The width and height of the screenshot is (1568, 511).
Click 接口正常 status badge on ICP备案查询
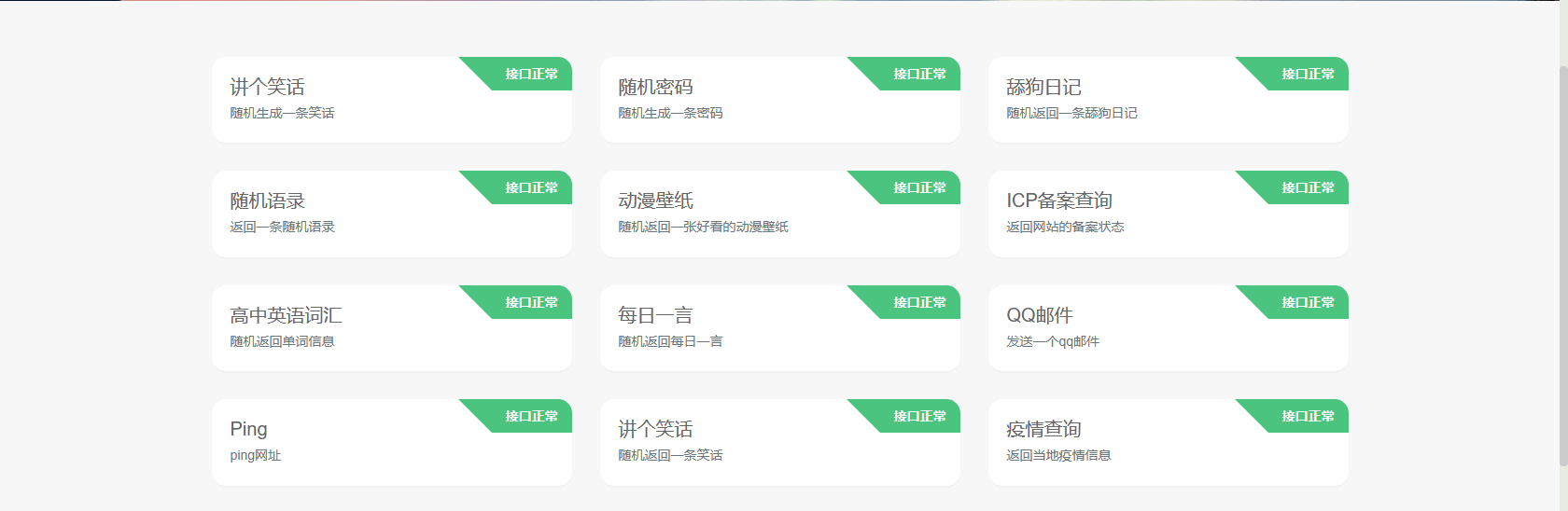tap(1308, 187)
